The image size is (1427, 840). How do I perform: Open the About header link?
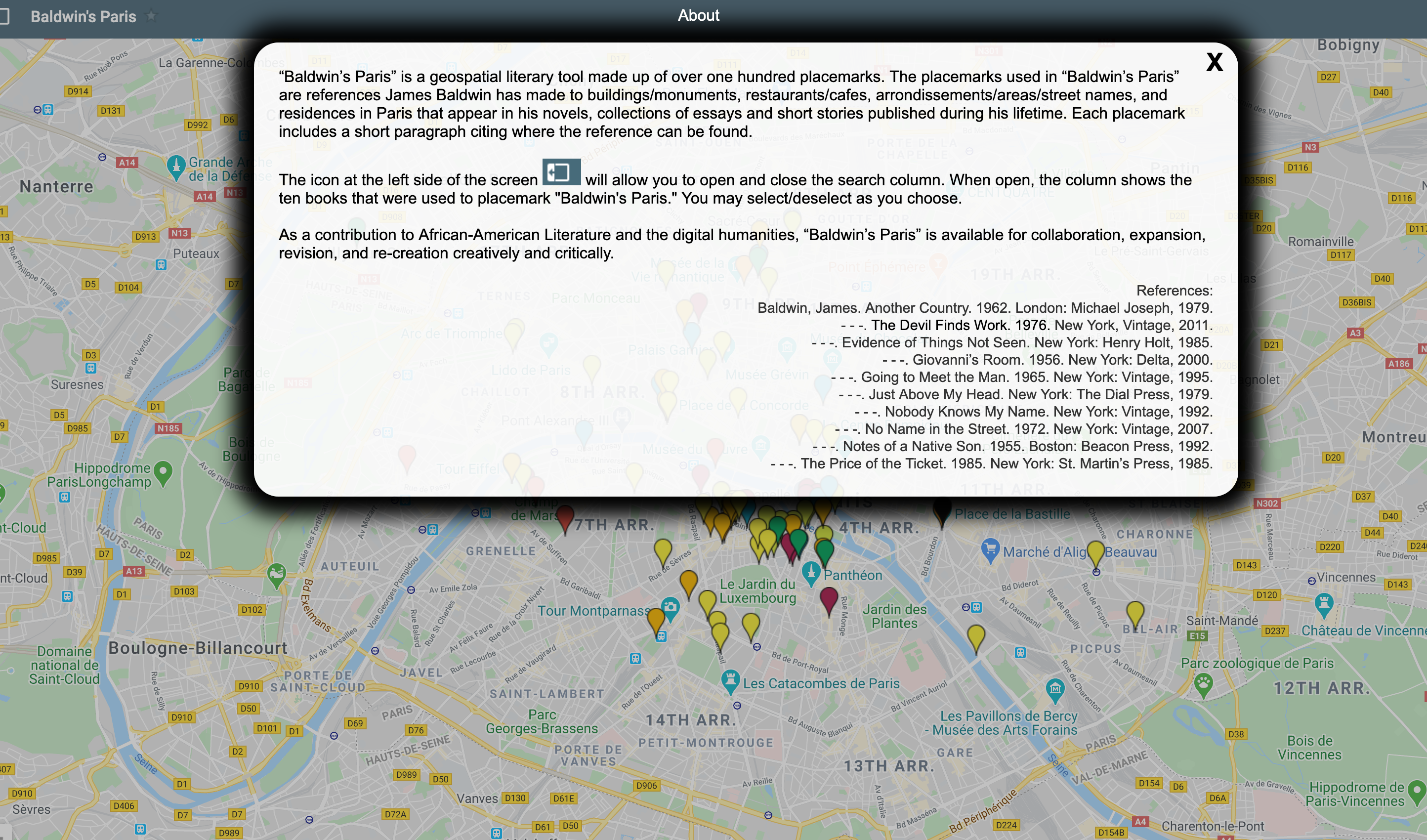[x=698, y=15]
